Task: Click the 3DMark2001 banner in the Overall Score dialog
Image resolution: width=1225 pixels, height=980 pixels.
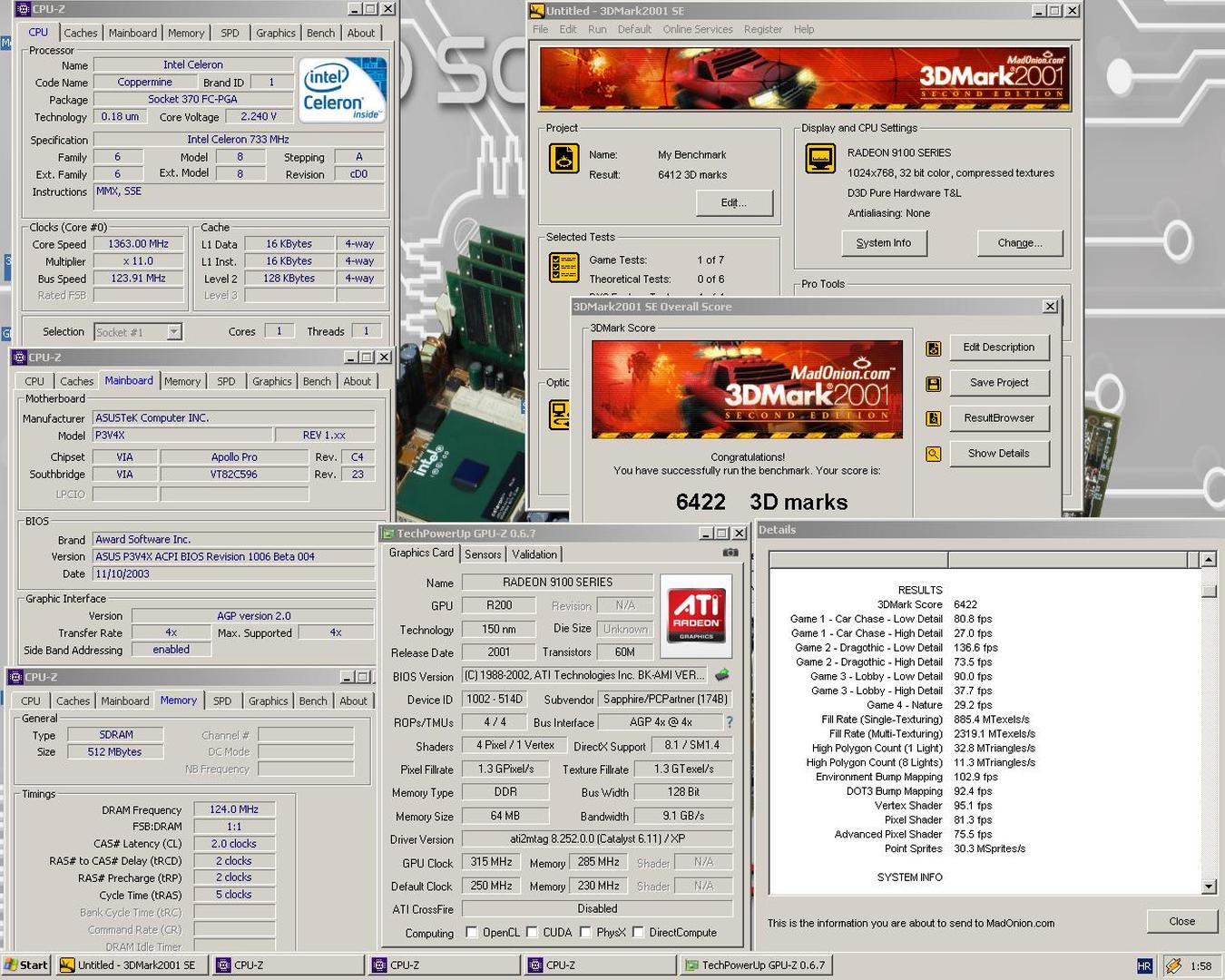Action: (747, 389)
